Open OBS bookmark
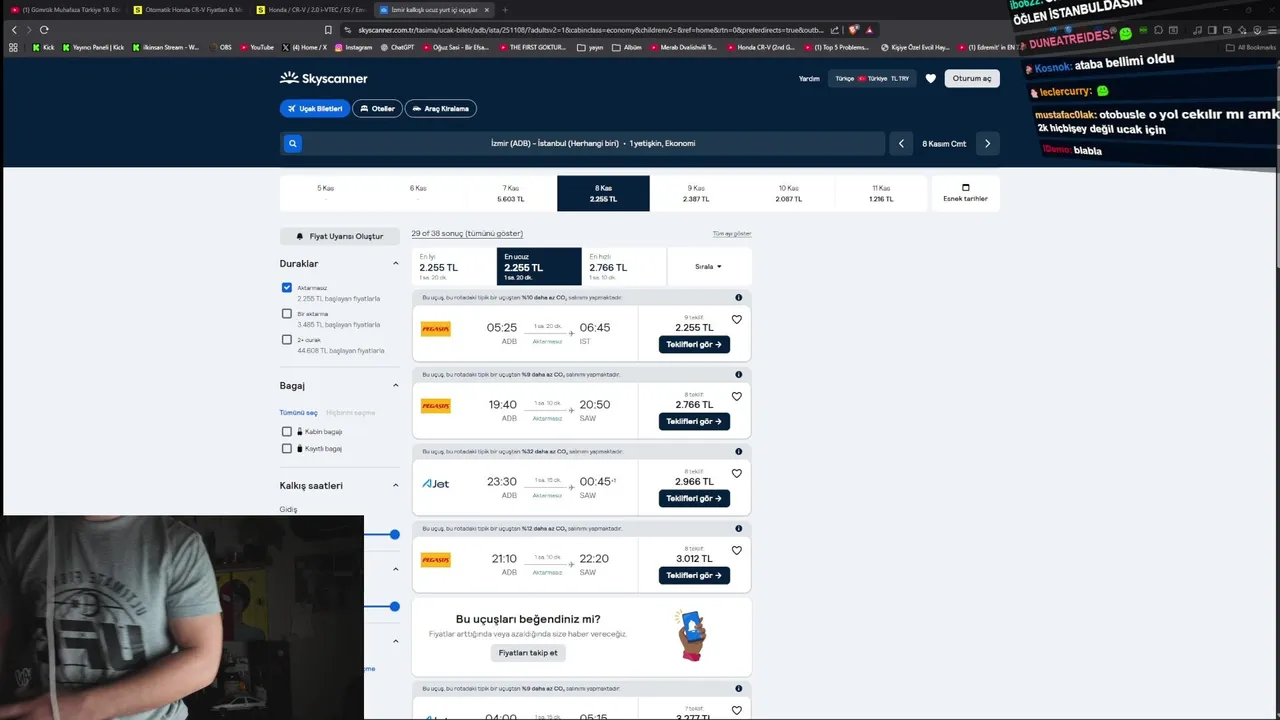This screenshot has width=1280, height=720. (219, 47)
